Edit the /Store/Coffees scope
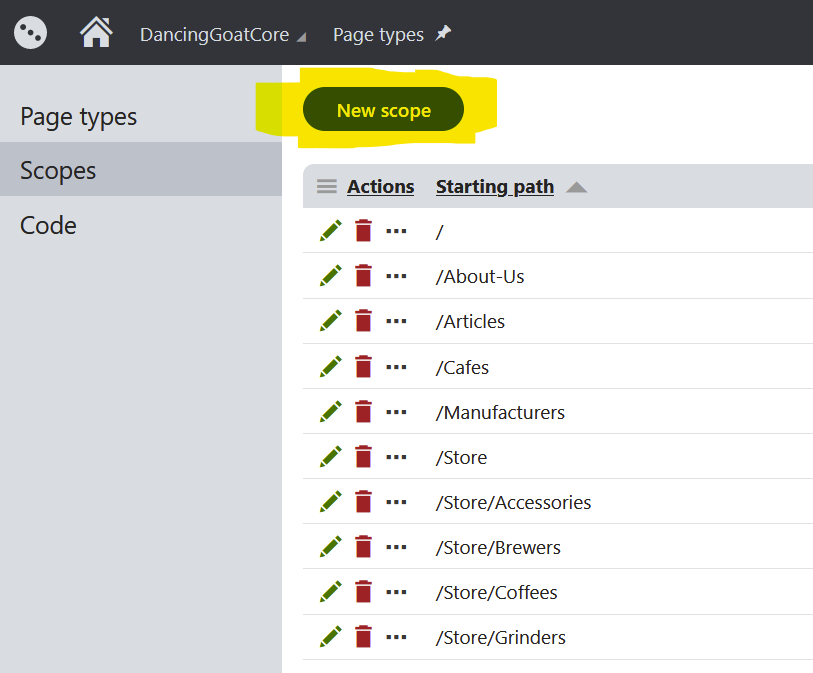Image resolution: width=813 pixels, height=673 pixels. click(x=331, y=592)
